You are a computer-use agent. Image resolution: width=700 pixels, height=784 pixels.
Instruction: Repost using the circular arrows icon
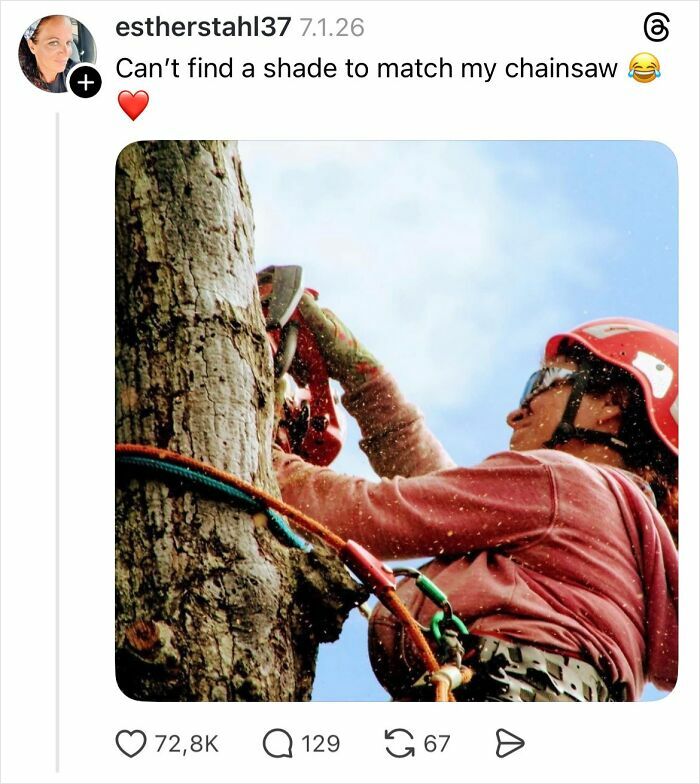pos(400,743)
